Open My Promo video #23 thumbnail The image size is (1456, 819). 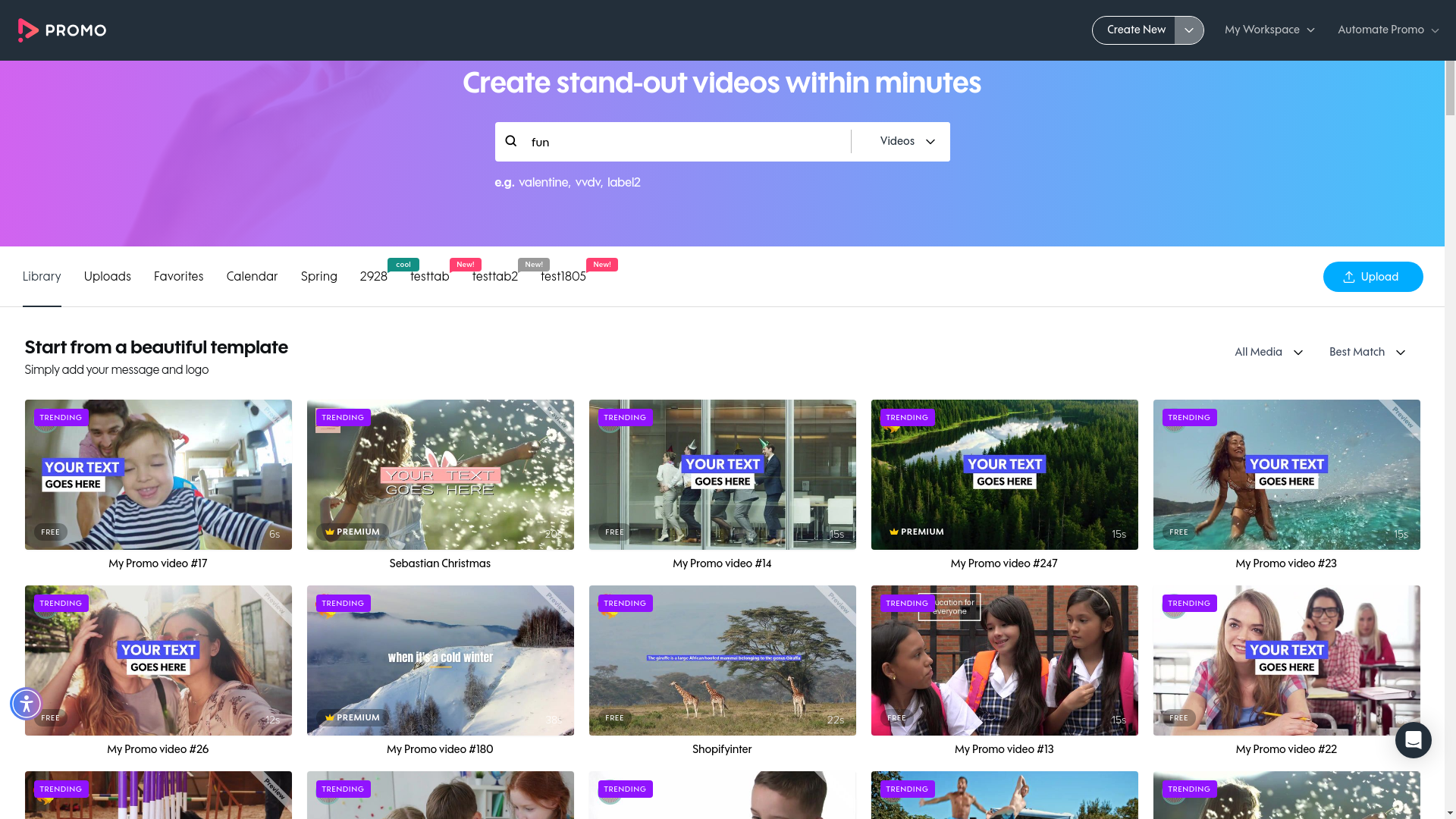pyautogui.click(x=1286, y=475)
